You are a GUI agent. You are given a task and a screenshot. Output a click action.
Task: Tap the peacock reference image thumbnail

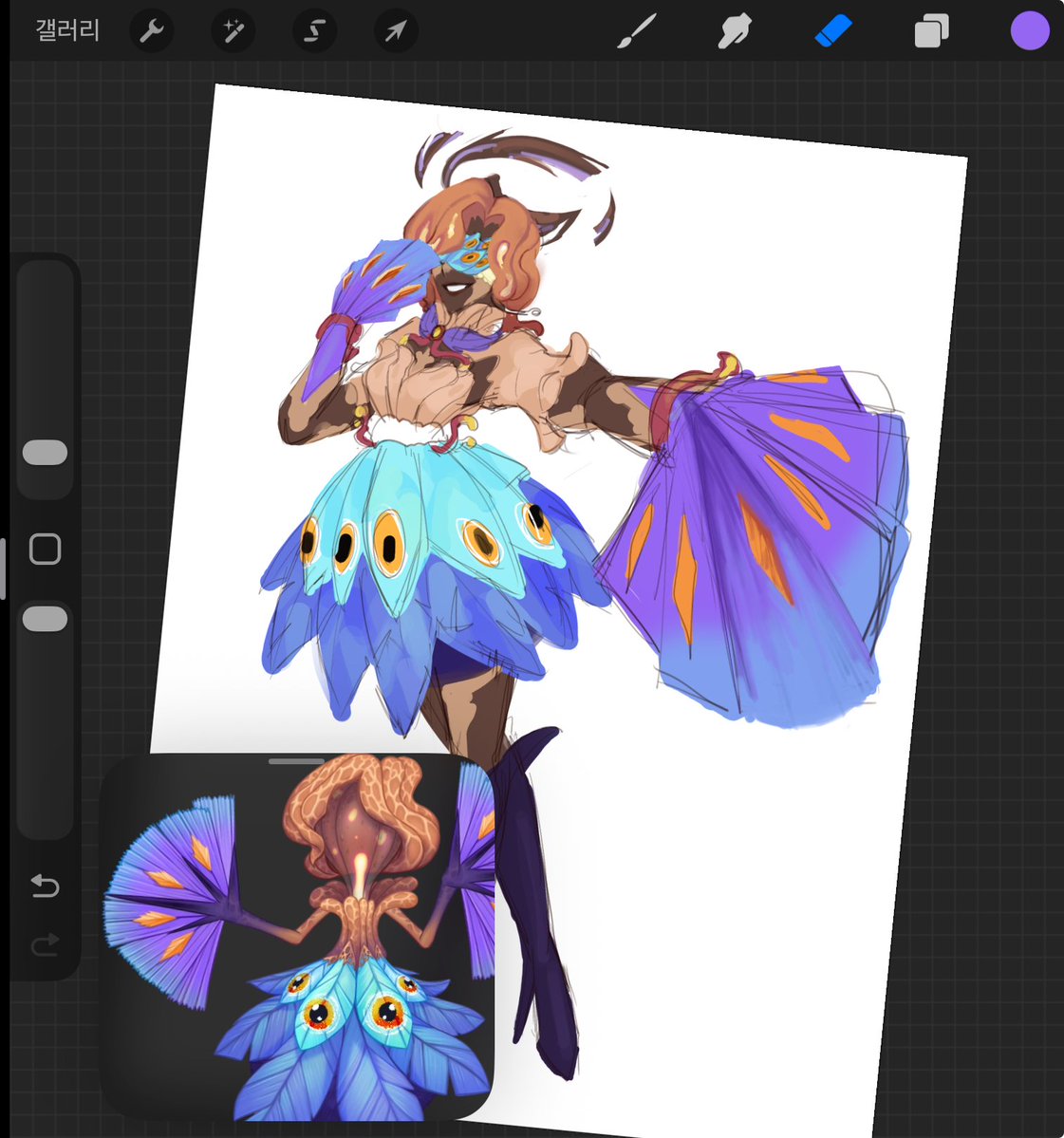click(297, 937)
